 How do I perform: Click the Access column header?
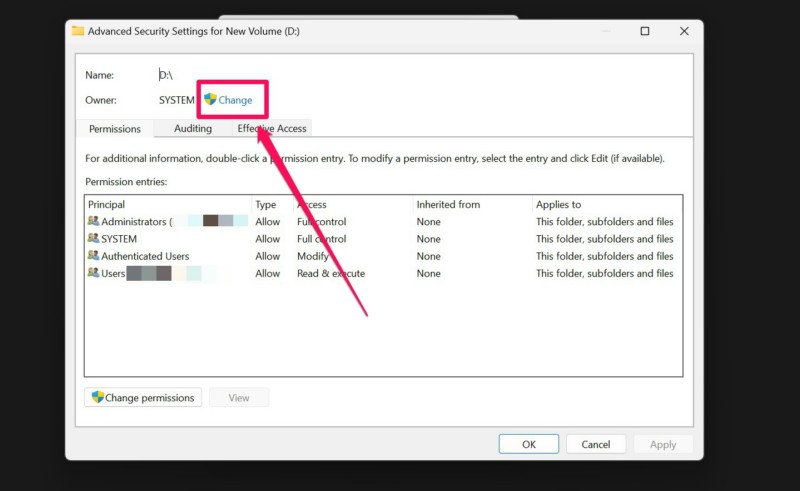point(312,204)
